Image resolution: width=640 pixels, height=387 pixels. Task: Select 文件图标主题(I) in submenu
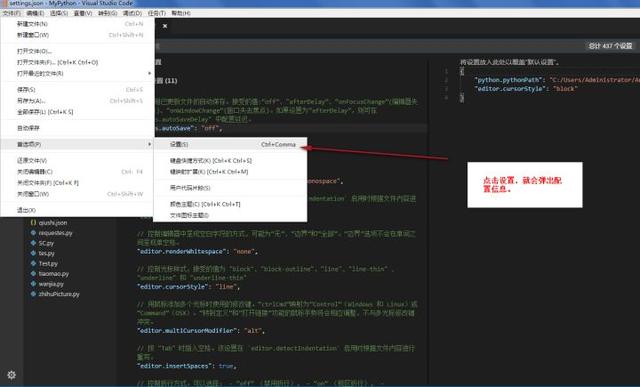pyautogui.click(x=230, y=215)
